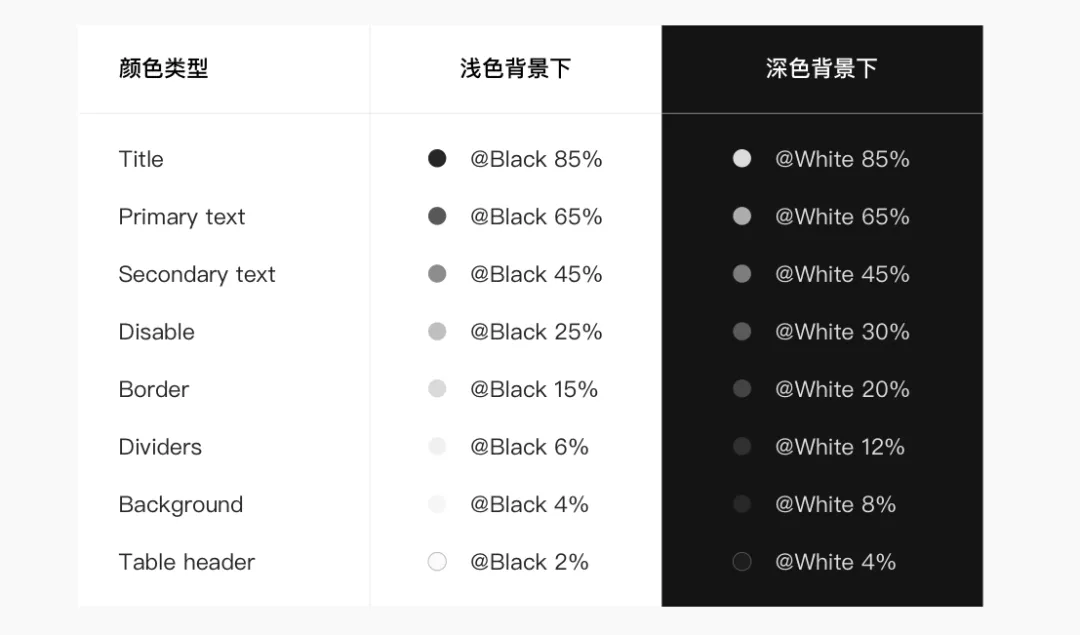Click the 颜色类型 column header
The width and height of the screenshot is (1080, 635).
(x=163, y=68)
